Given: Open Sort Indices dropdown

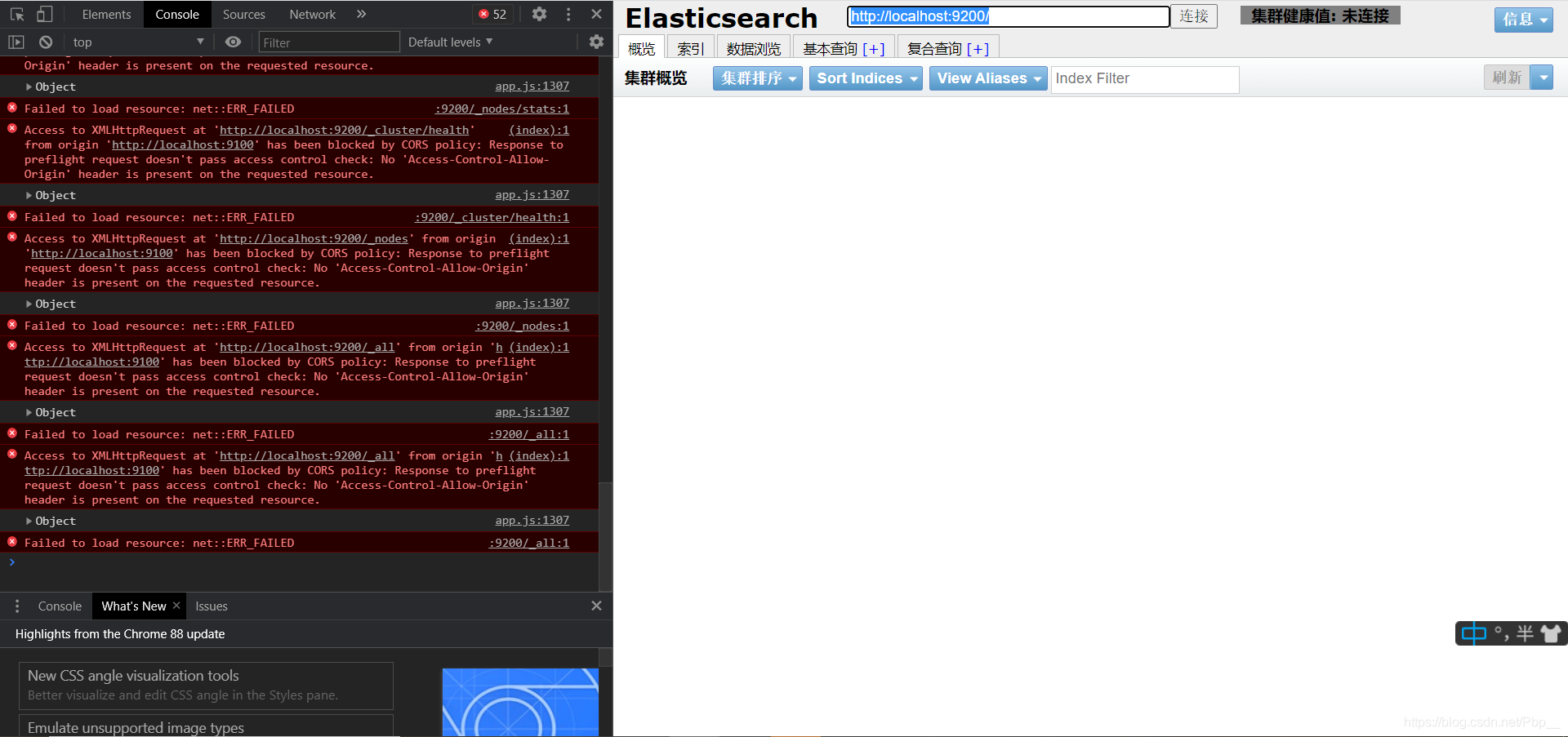Looking at the screenshot, I should click(x=866, y=78).
